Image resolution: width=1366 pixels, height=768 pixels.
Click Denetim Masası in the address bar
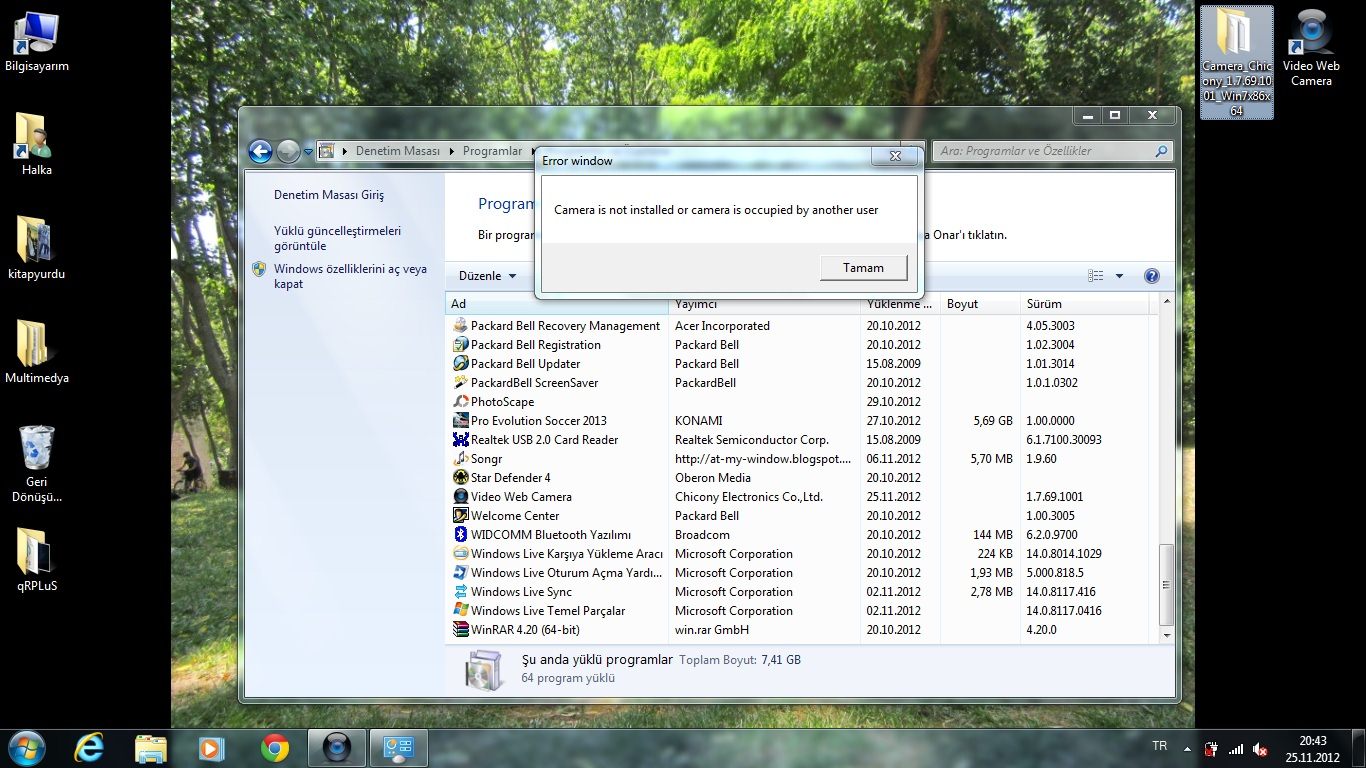[398, 151]
